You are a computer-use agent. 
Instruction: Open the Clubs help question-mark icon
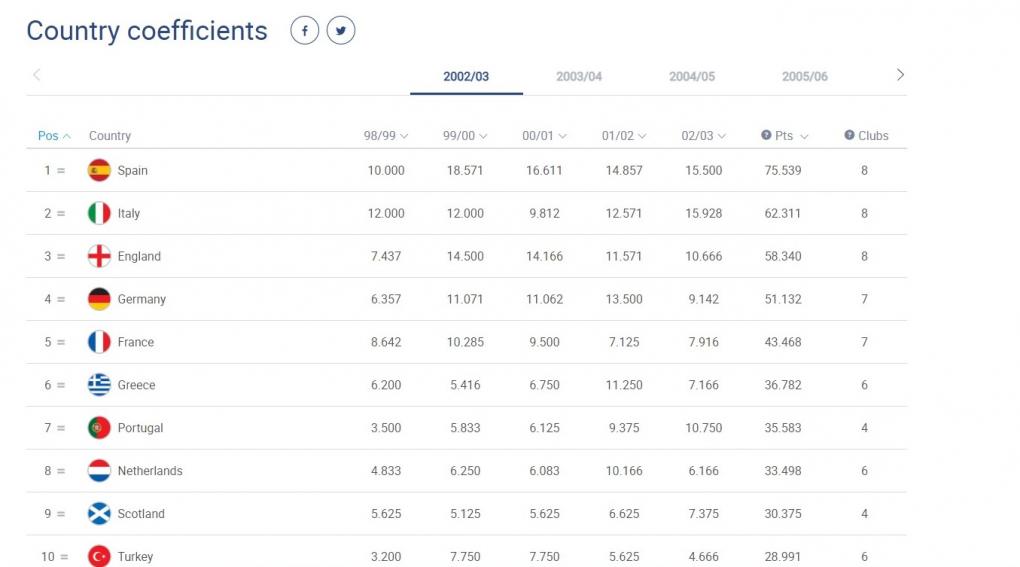[850, 135]
